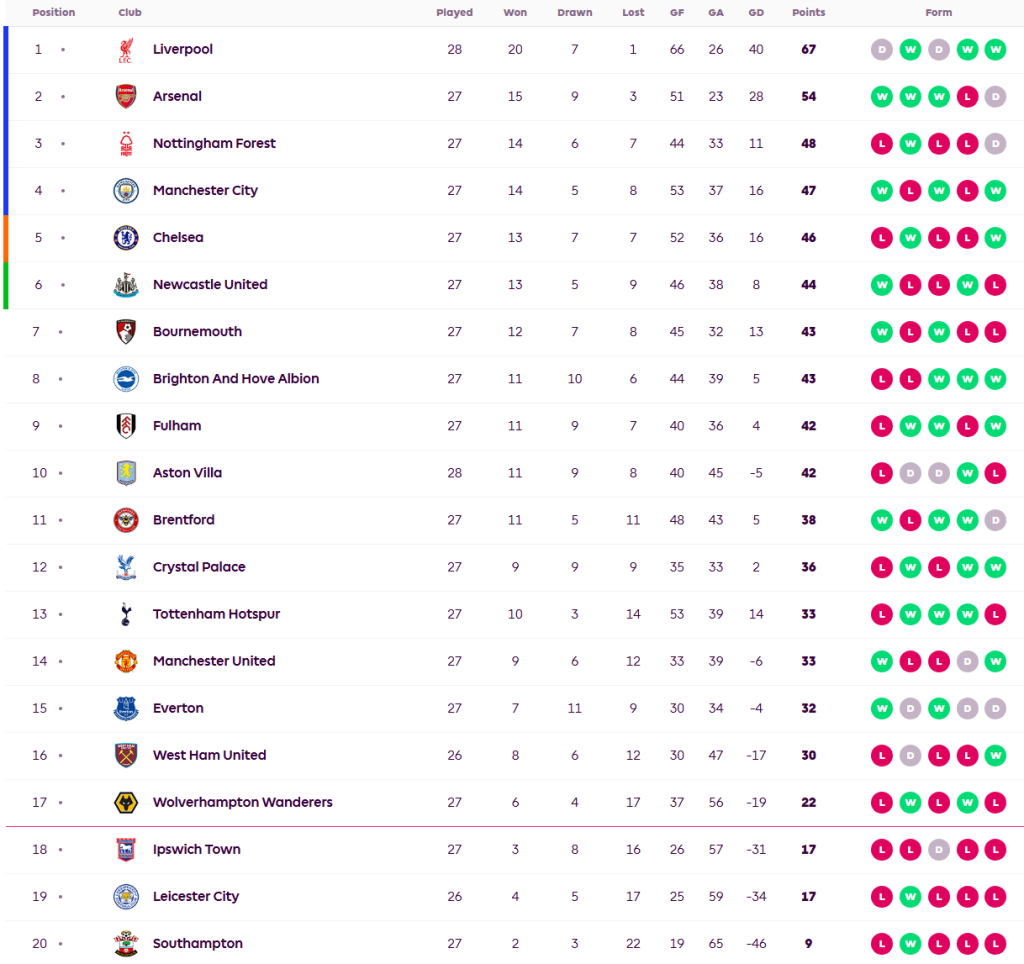Click the Club column header
The image size is (1024, 964).
(x=130, y=13)
